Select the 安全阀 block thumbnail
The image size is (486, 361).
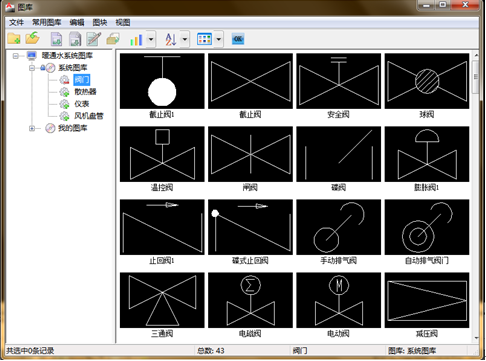pos(339,81)
